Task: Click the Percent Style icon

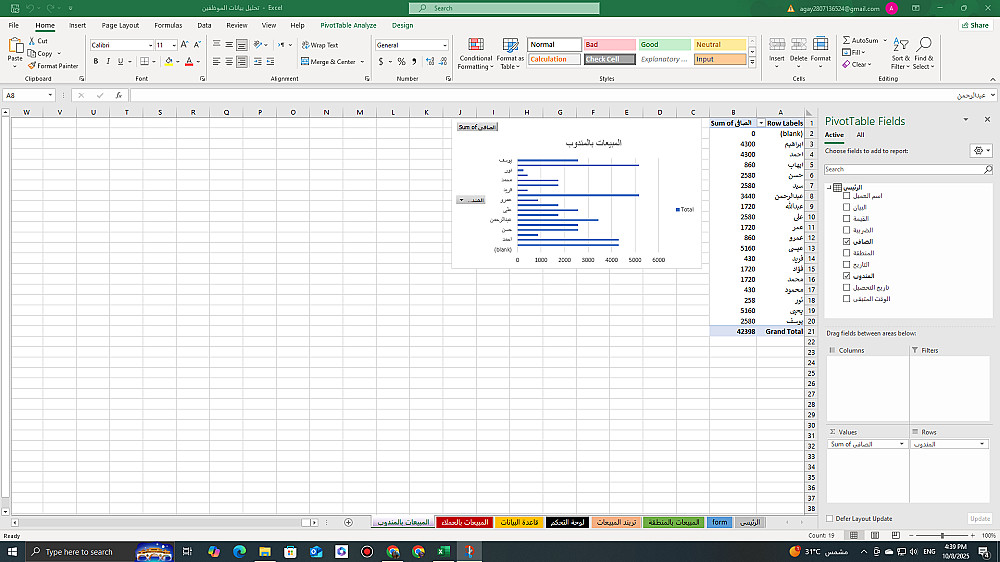Action: tap(401, 62)
